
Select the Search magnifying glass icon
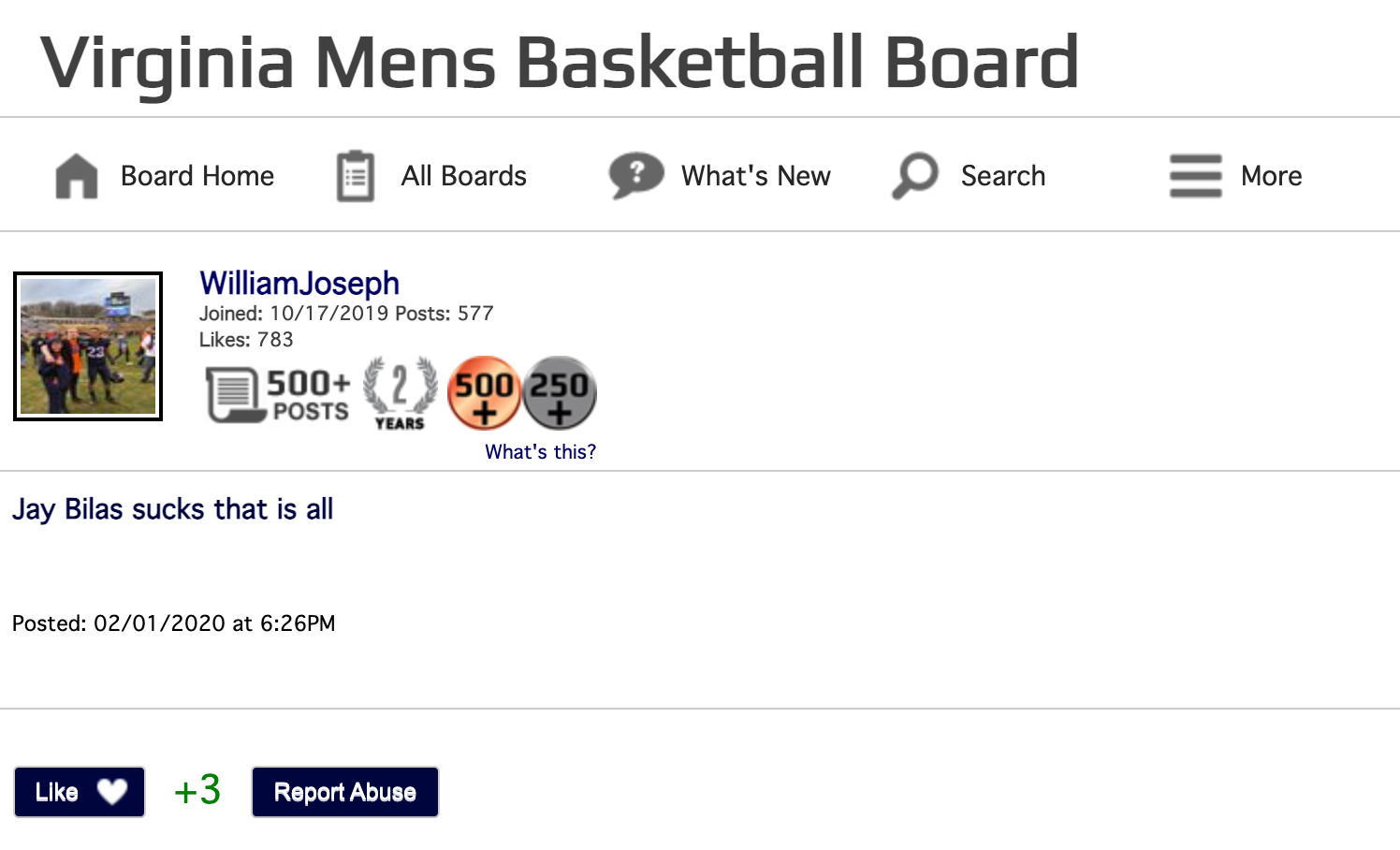pyautogui.click(x=915, y=175)
